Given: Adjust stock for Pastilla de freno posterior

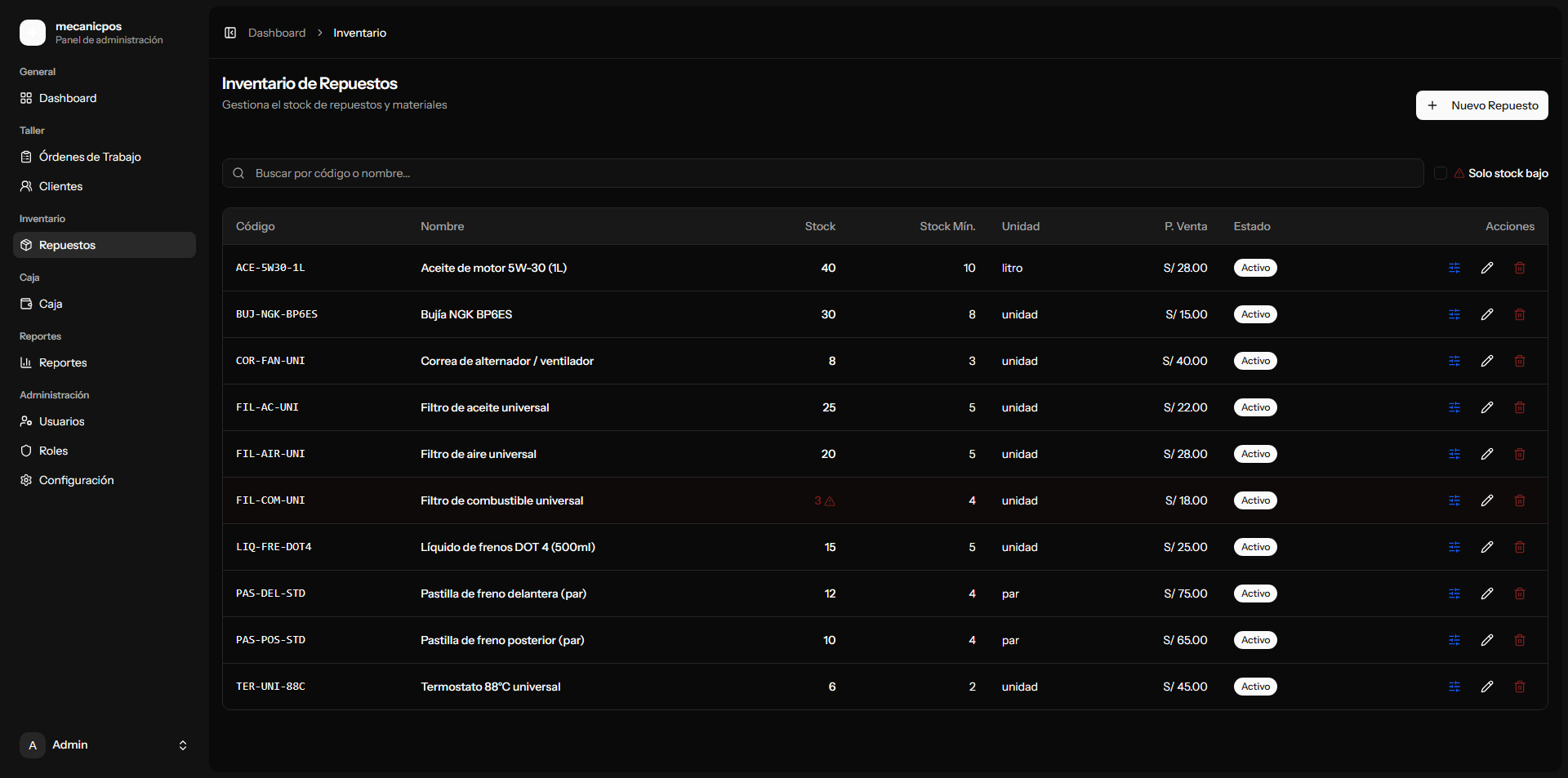Looking at the screenshot, I should click(x=1454, y=640).
